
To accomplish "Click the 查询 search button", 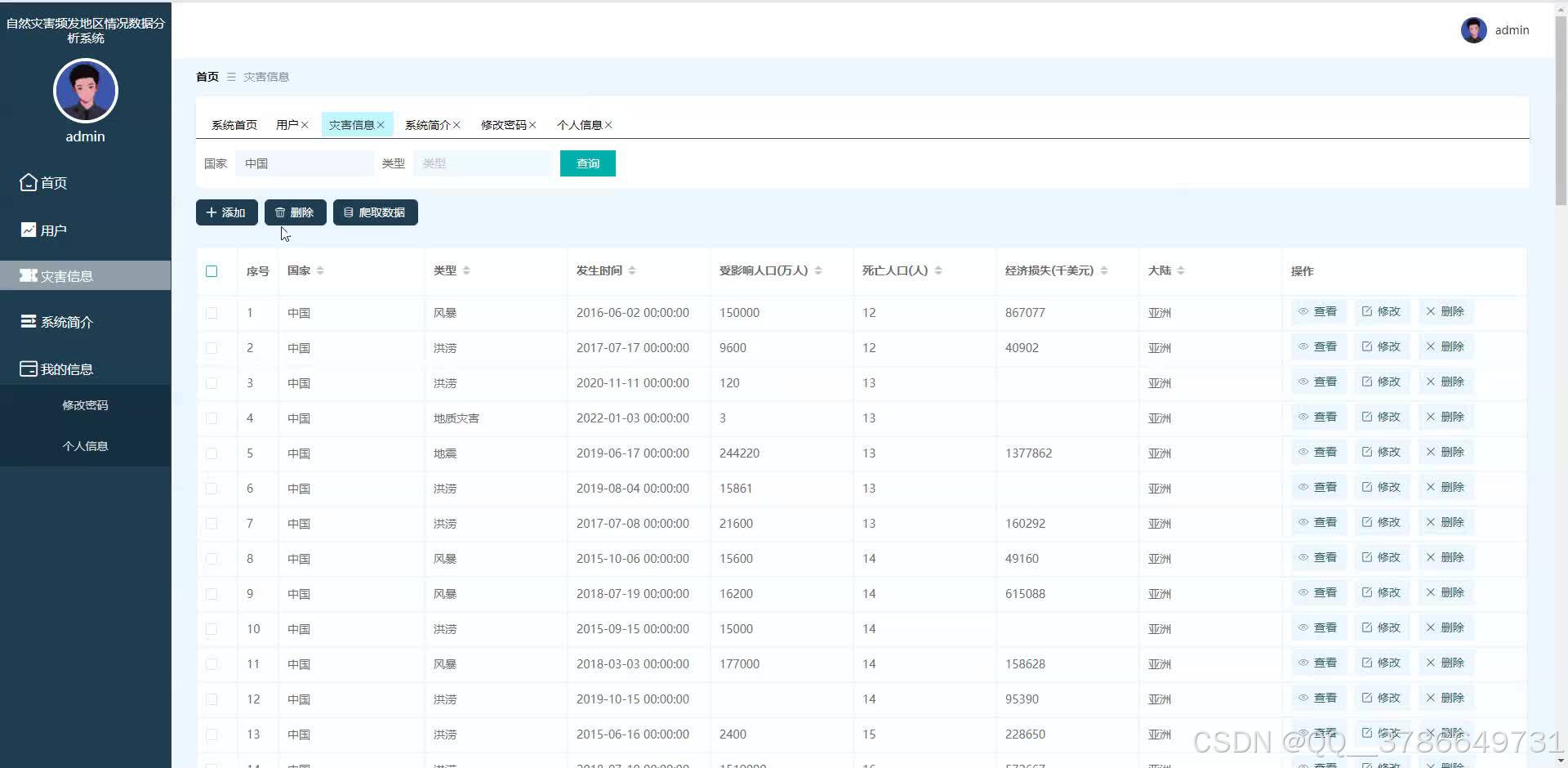I will point(588,163).
